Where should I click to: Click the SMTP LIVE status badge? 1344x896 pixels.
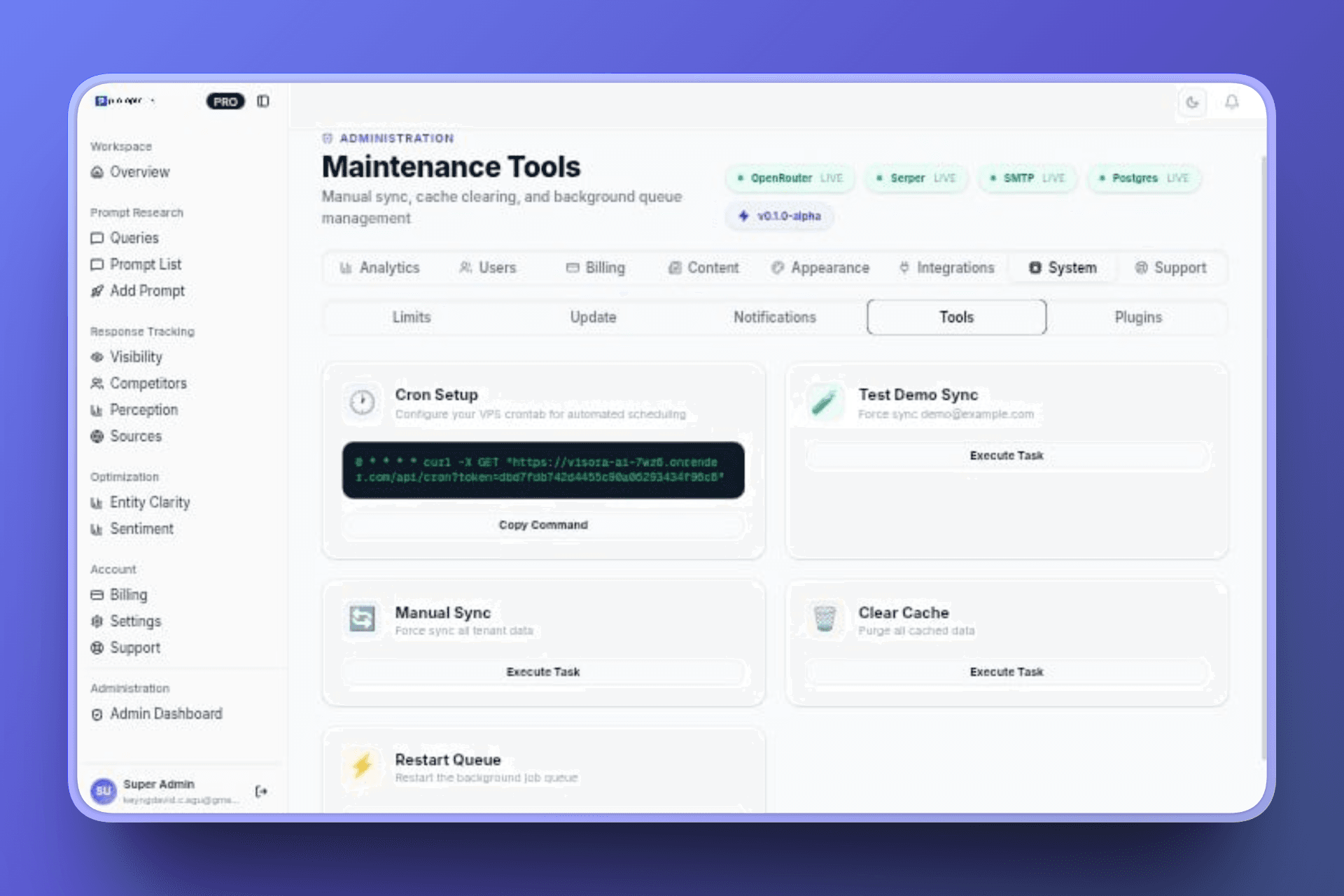pyautogui.click(x=1028, y=178)
